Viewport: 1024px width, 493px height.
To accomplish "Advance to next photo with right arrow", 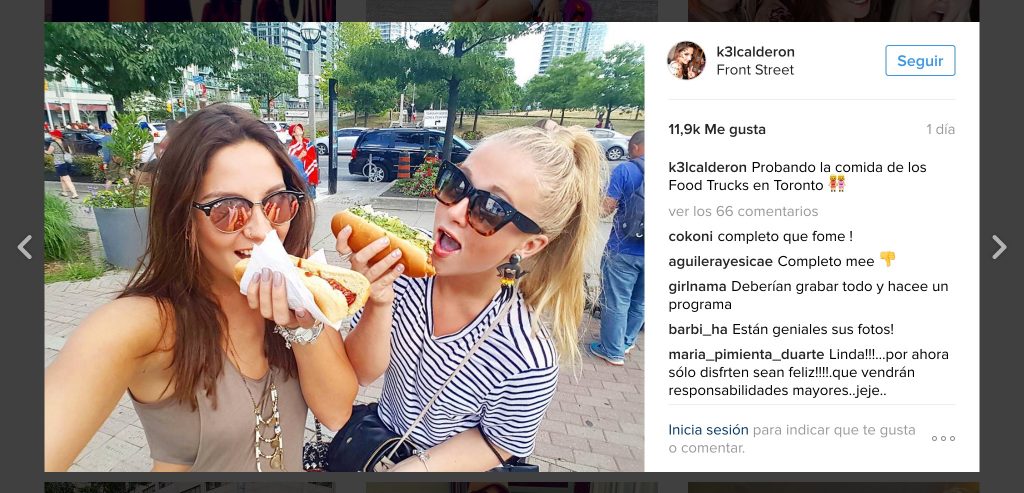I will point(999,247).
